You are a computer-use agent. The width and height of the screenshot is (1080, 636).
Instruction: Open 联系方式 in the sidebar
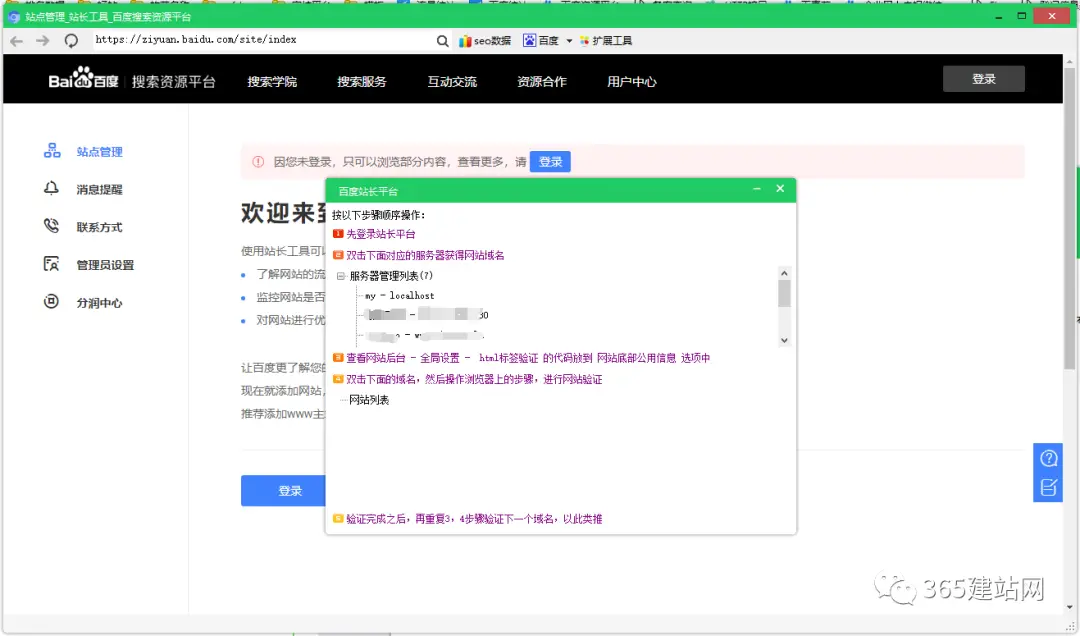pos(99,227)
